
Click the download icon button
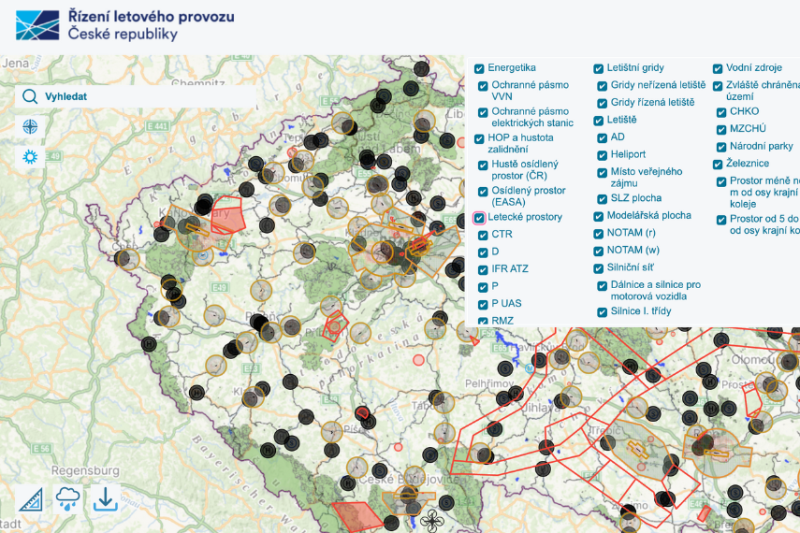[106, 499]
